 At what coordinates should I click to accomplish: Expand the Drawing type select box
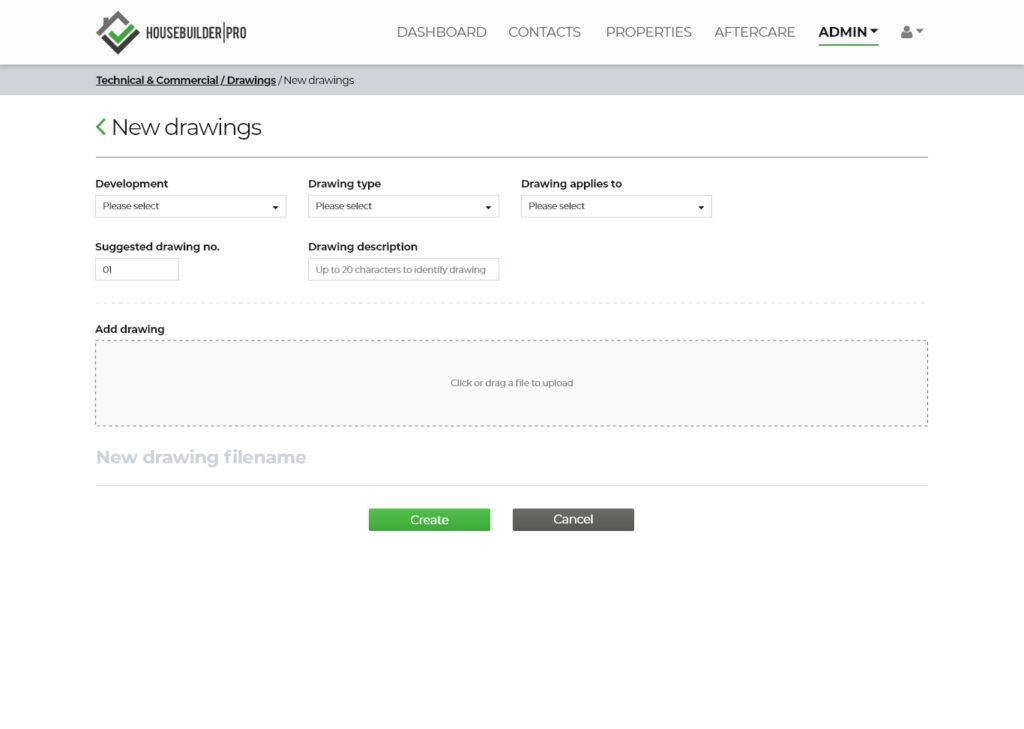tap(403, 206)
